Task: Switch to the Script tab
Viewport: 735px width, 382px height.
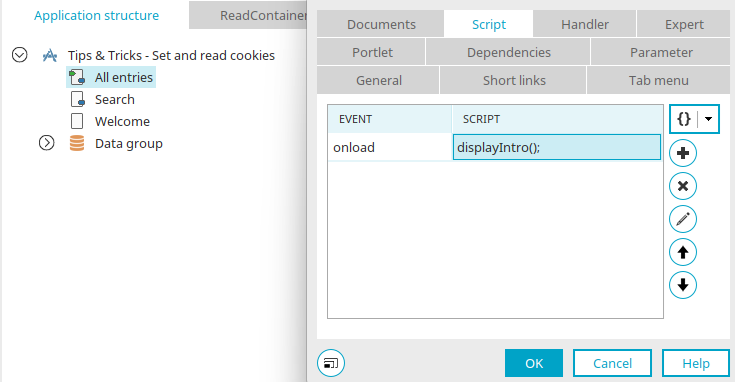Action: pyautogui.click(x=488, y=24)
